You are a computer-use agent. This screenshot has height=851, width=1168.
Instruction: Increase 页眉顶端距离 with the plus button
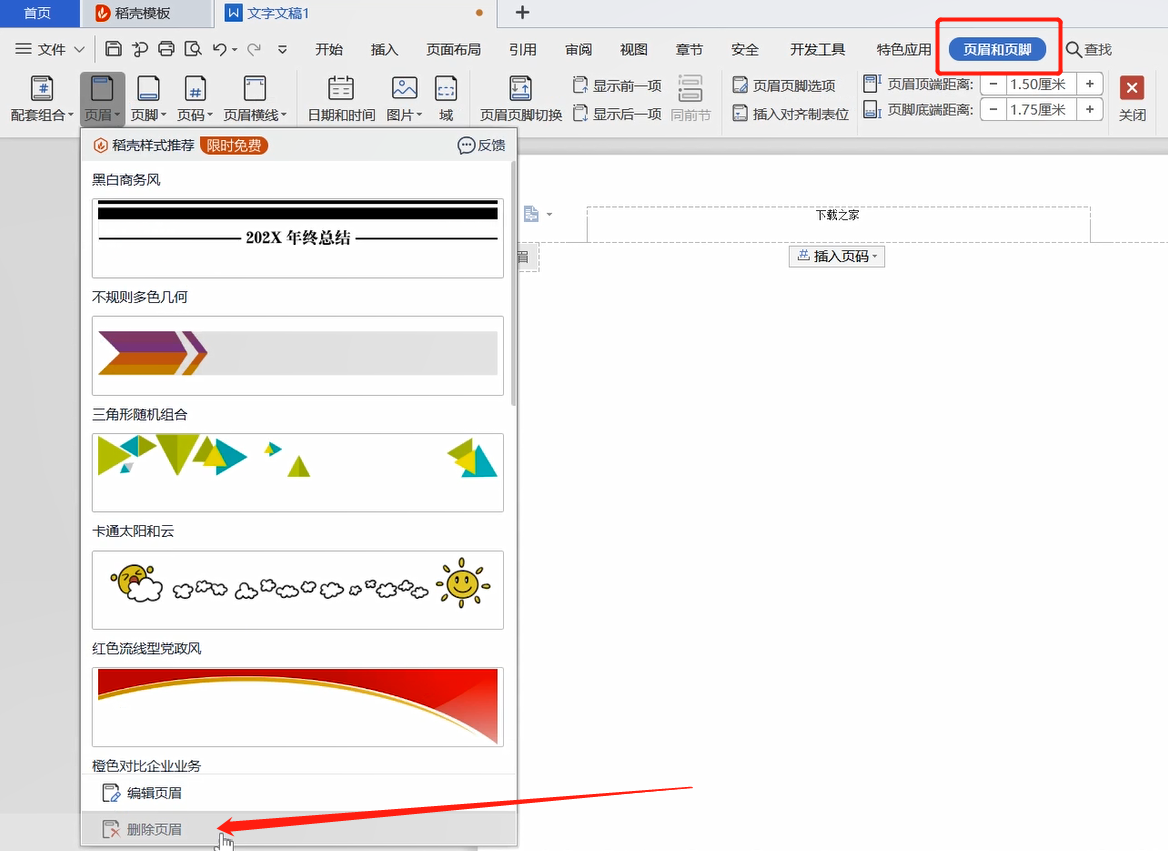pos(1090,84)
